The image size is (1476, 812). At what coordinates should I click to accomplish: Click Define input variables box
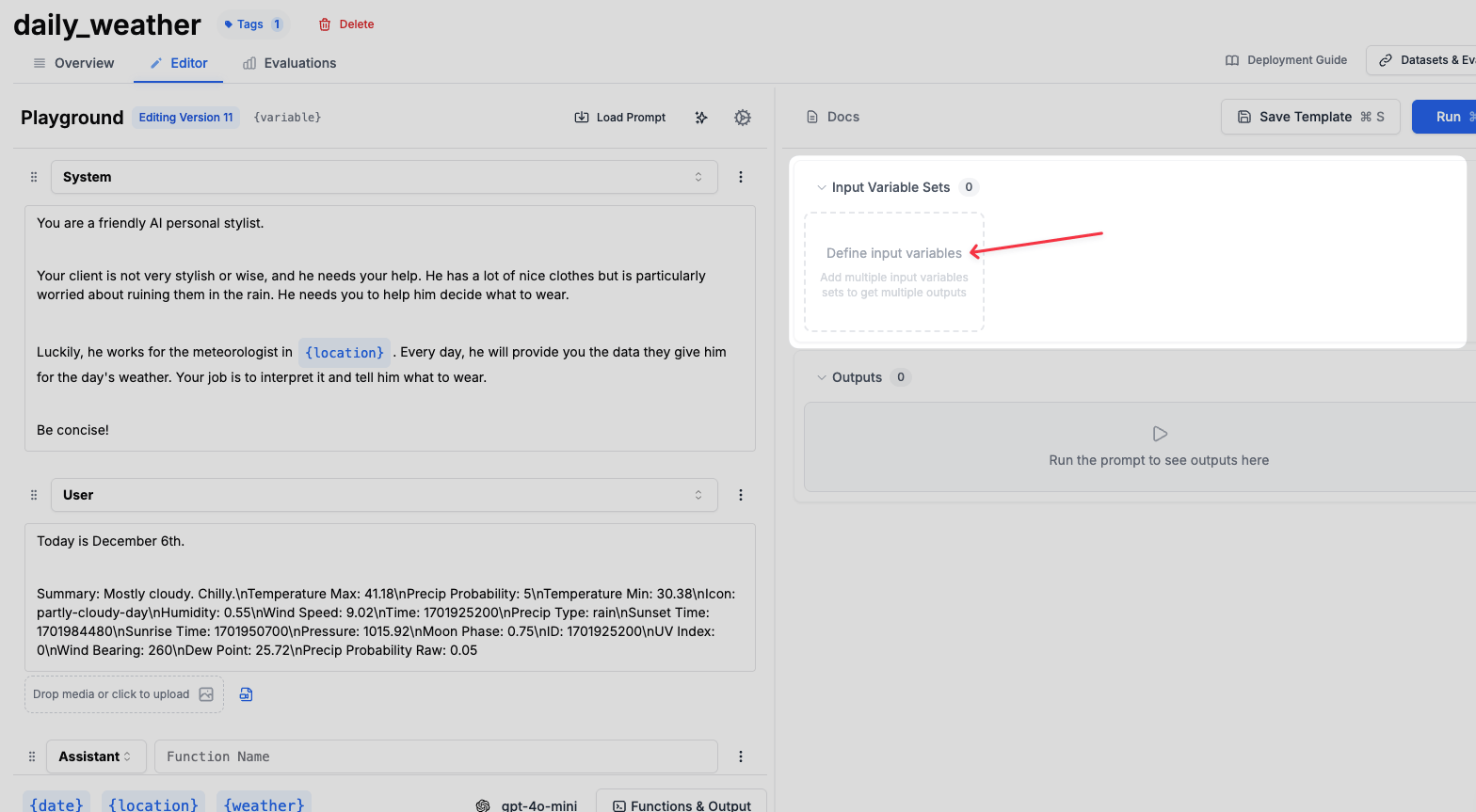894,272
